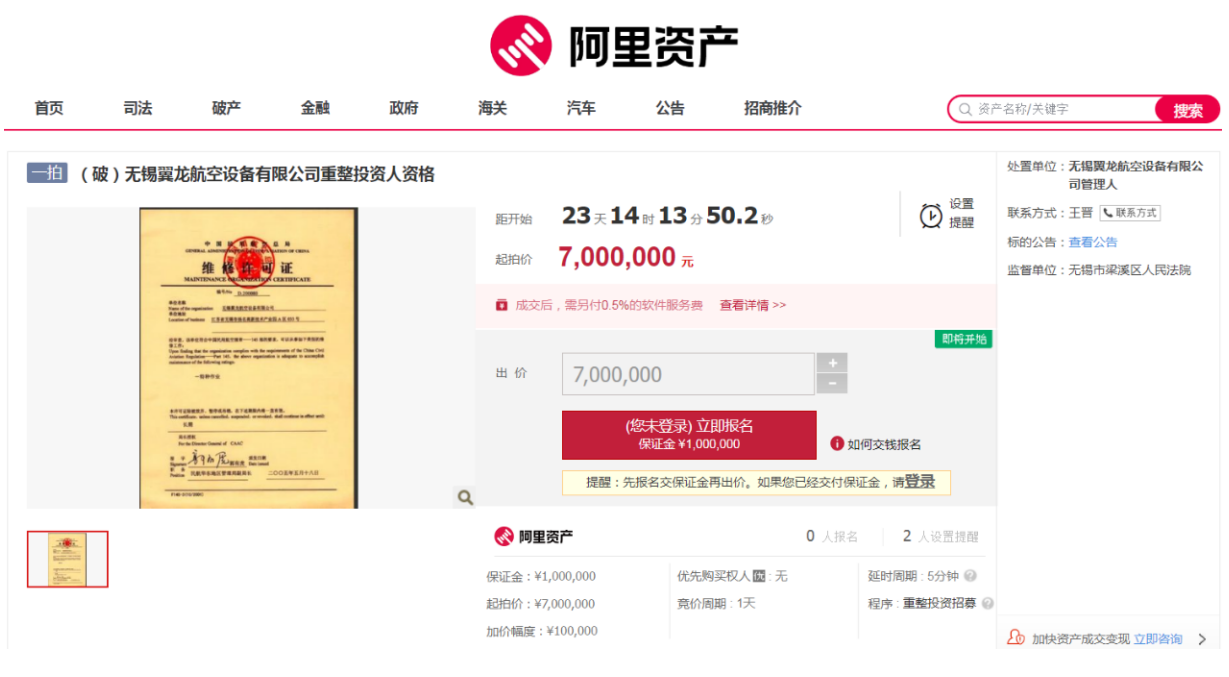Viewport: 1229px width, 677px height.
Task: Click the info icon beside 如何交钱报名
Action: 837,444
